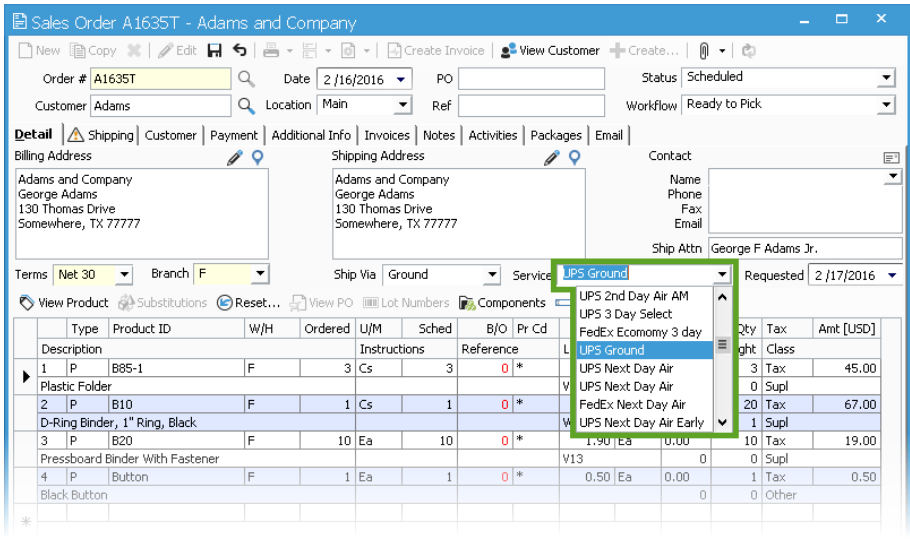Select UPS 3 Day Select service
The height and width of the screenshot is (544, 910).
click(x=645, y=314)
